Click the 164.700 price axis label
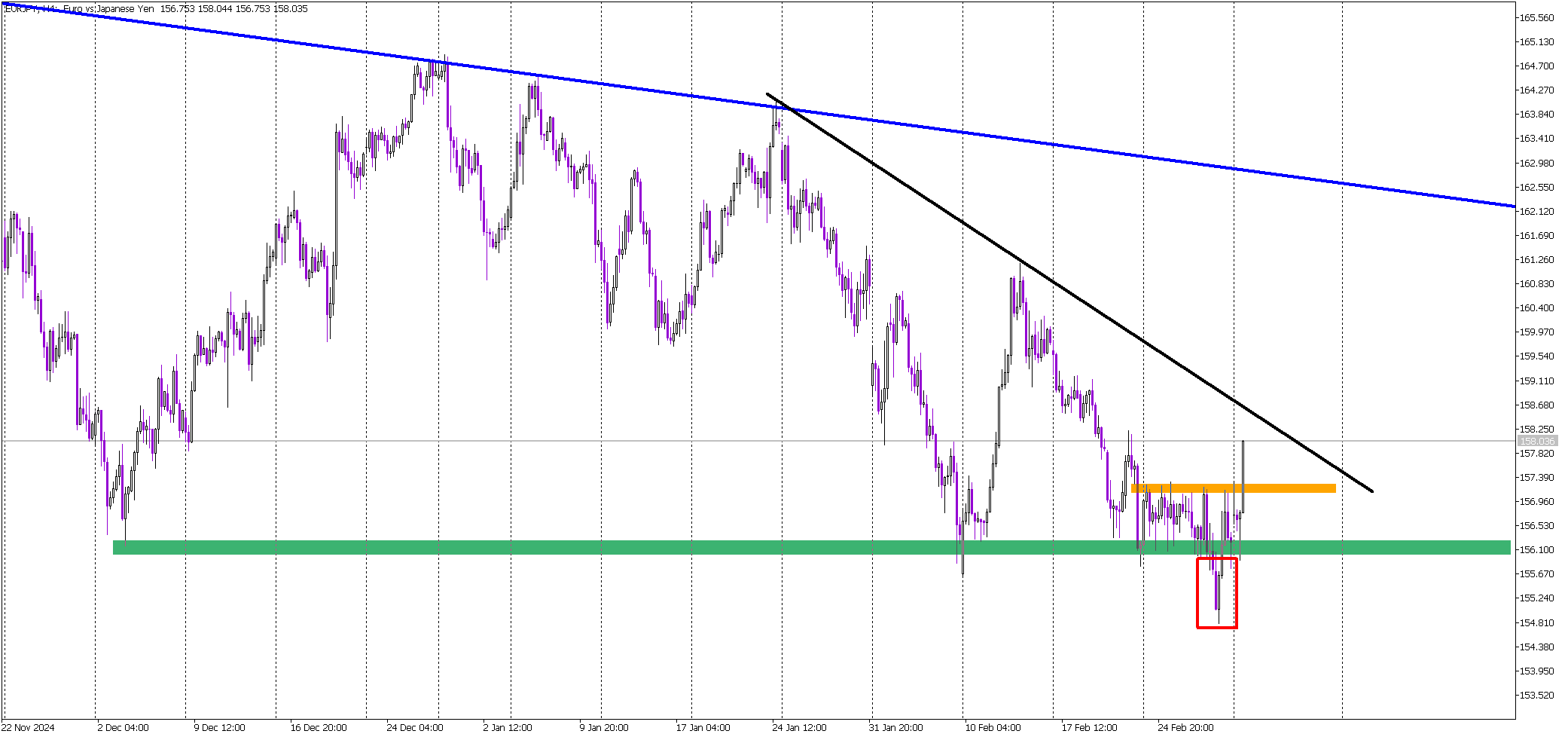 pos(1536,66)
